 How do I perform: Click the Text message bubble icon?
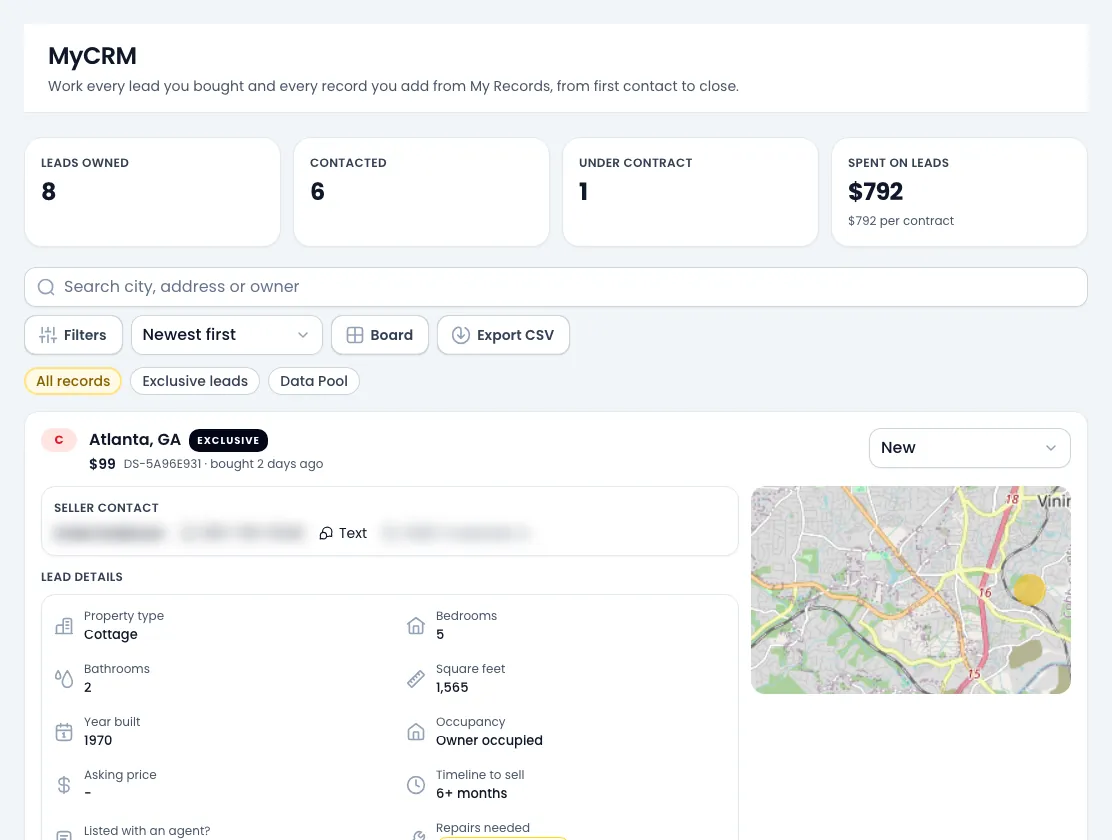(326, 533)
